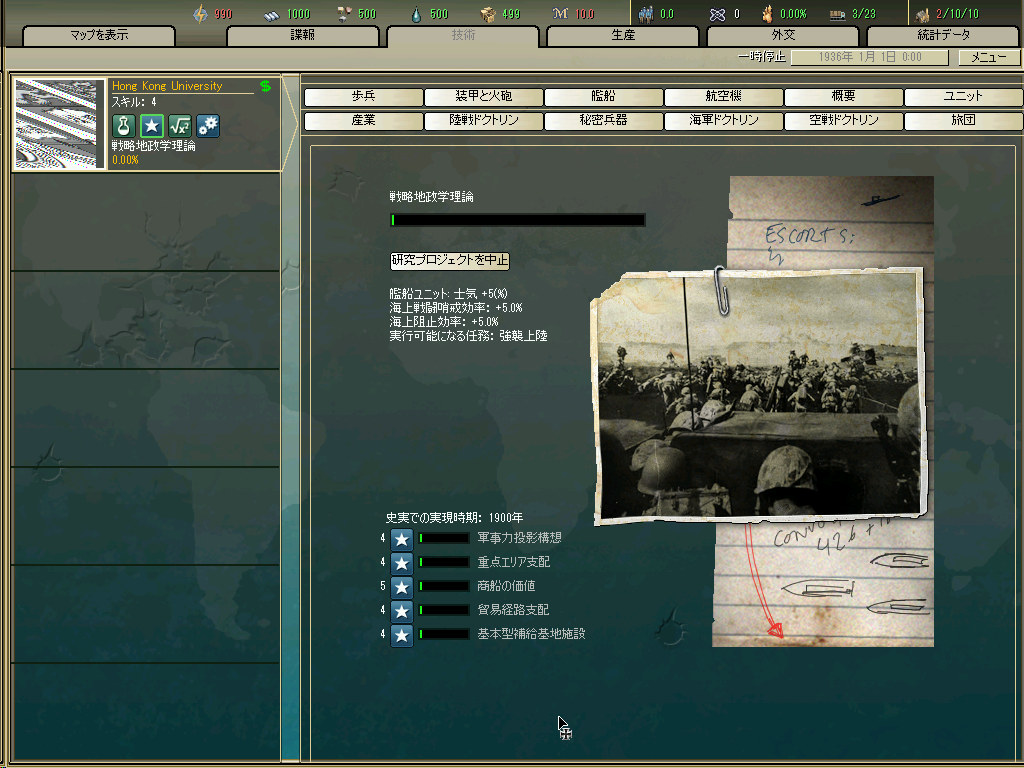Click star icon beside 商船の価値
This screenshot has height=768, width=1024.
click(402, 587)
